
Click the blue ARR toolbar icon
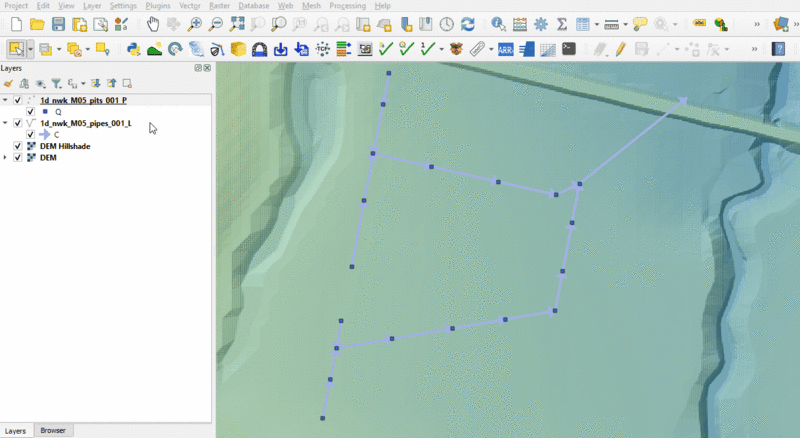tap(505, 48)
